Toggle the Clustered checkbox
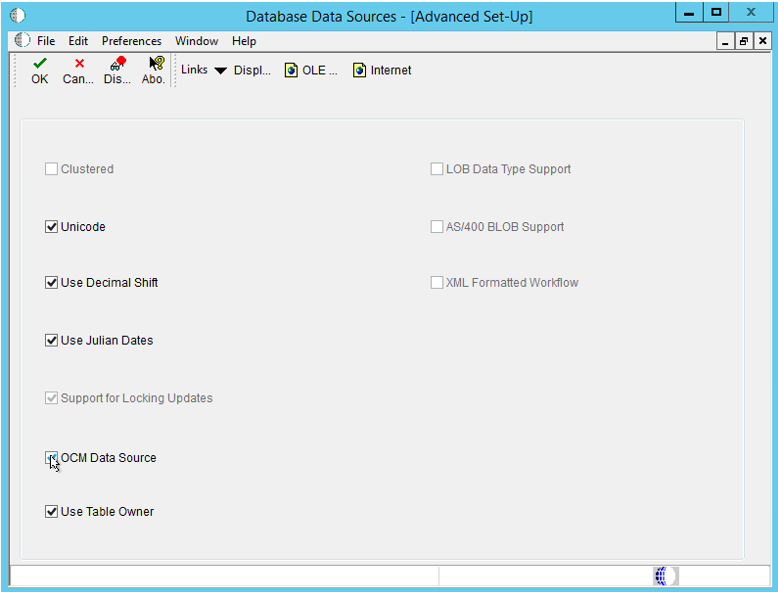778x592 pixels. [x=51, y=169]
